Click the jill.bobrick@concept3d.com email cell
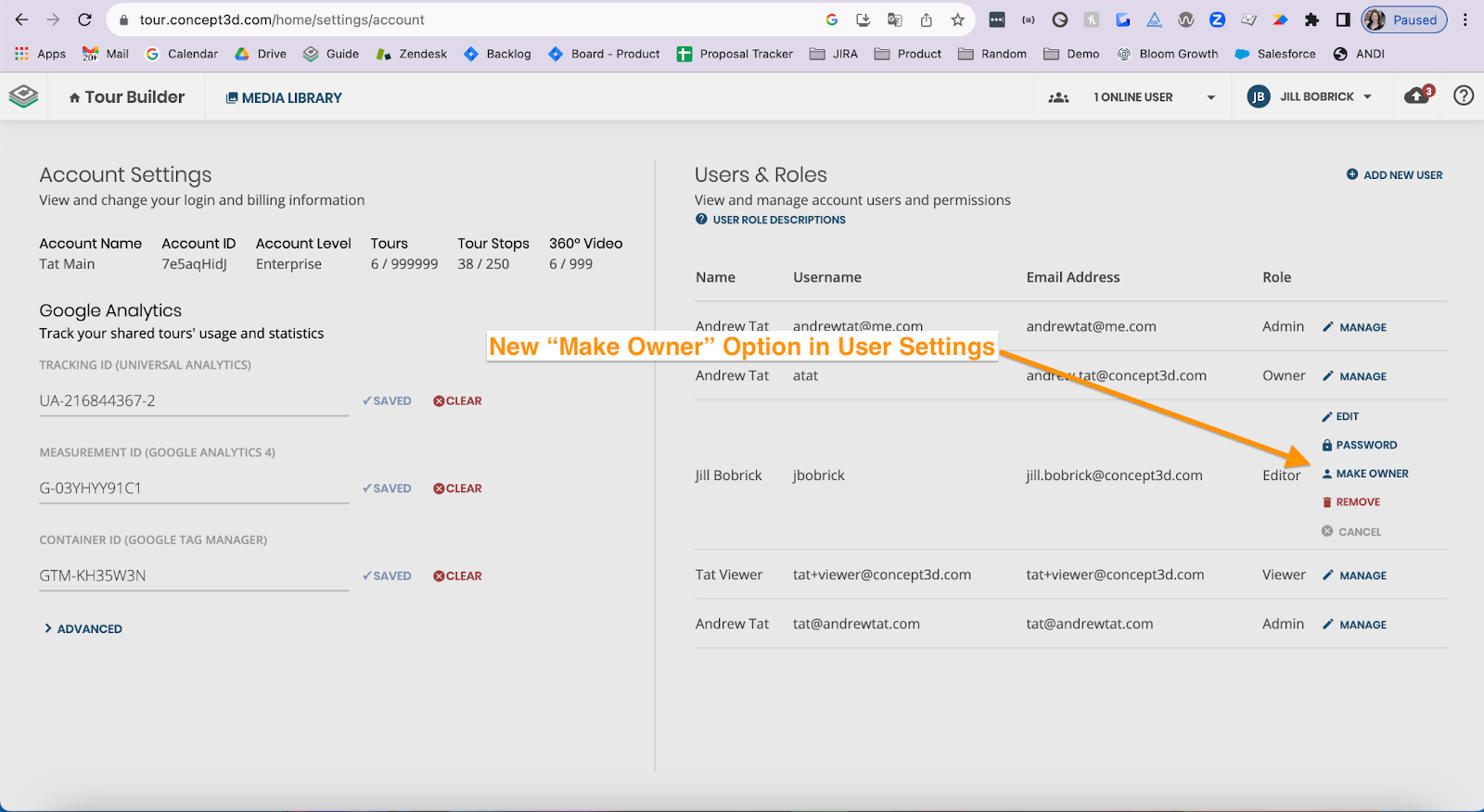Screen dimensions: 1484x812 1114,476
